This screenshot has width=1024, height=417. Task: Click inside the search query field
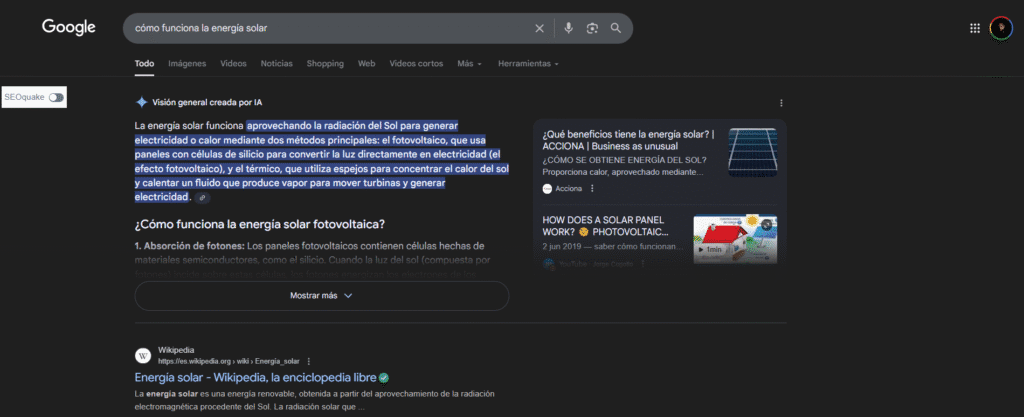tap(330, 28)
